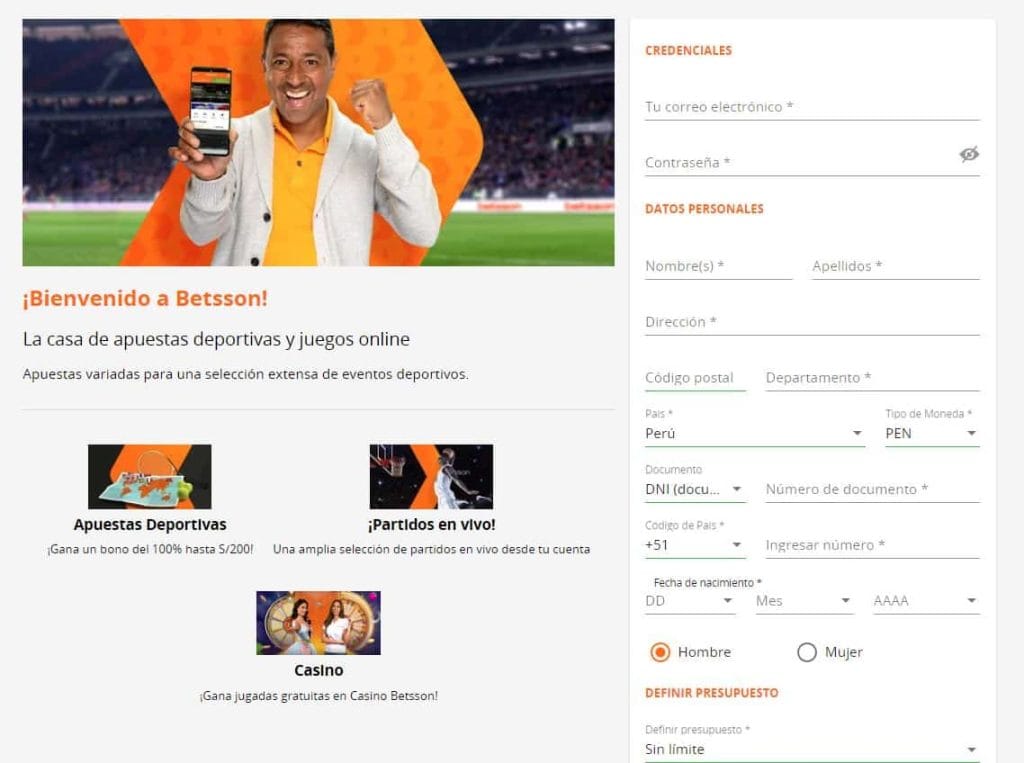Click the ¡Partidos en vivo! basketball thumbnail
Viewport: 1024px width, 763px height.
click(431, 477)
